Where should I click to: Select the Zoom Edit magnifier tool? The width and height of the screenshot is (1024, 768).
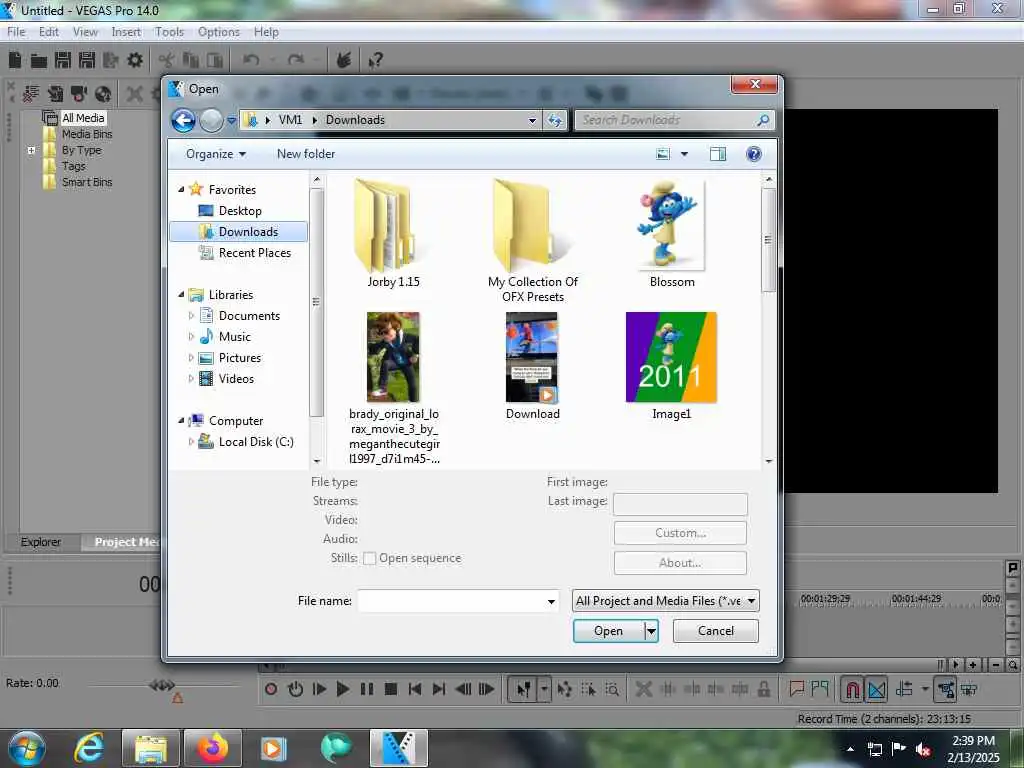(612, 689)
